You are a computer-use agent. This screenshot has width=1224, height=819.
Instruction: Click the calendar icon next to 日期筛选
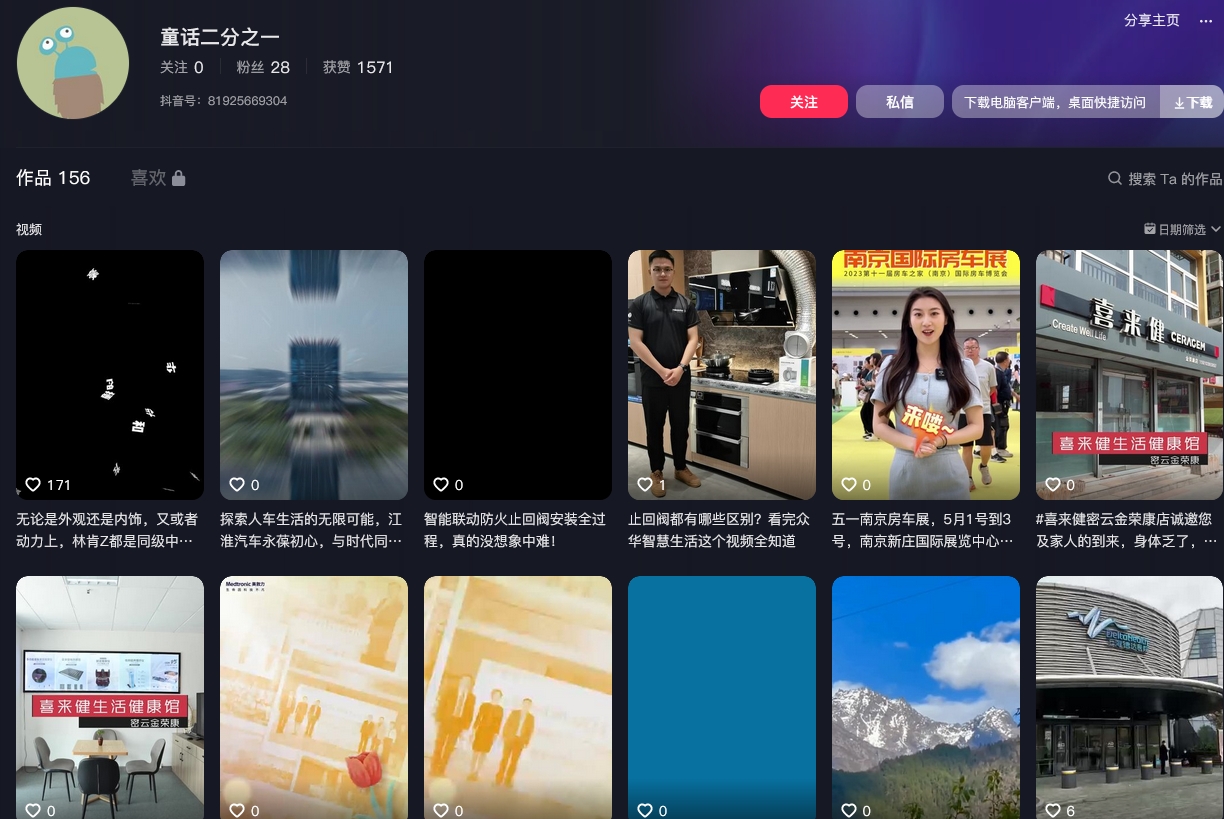(x=1150, y=229)
